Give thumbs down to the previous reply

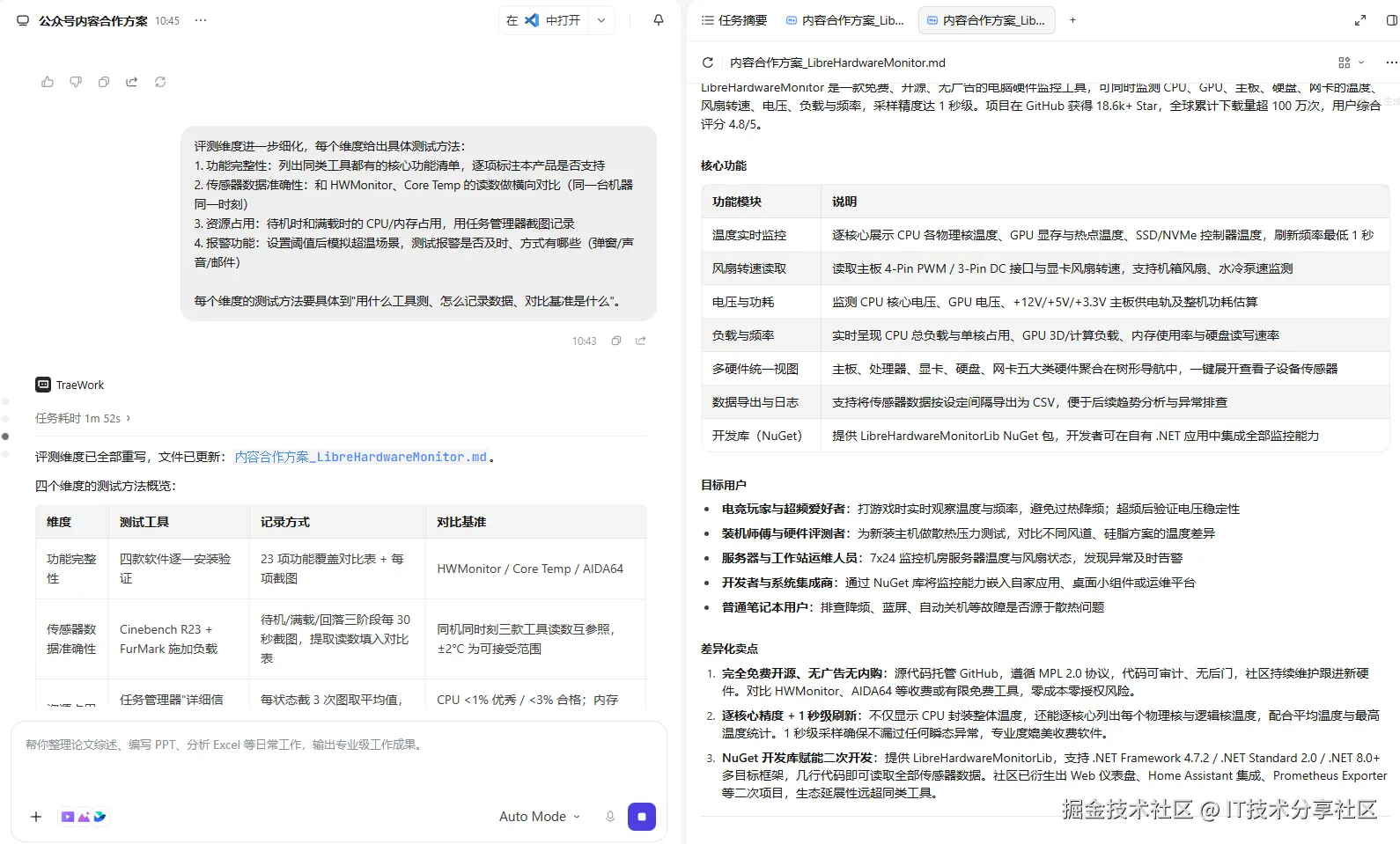point(76,82)
